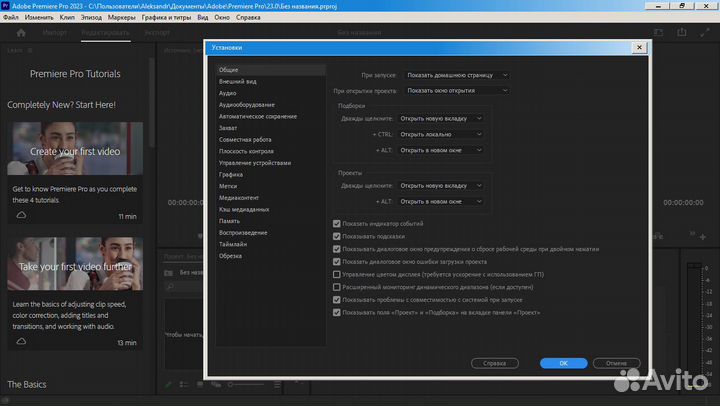
Task: Click the Learn panel vertical scrollbar
Action: pyautogui.click(x=152, y=103)
